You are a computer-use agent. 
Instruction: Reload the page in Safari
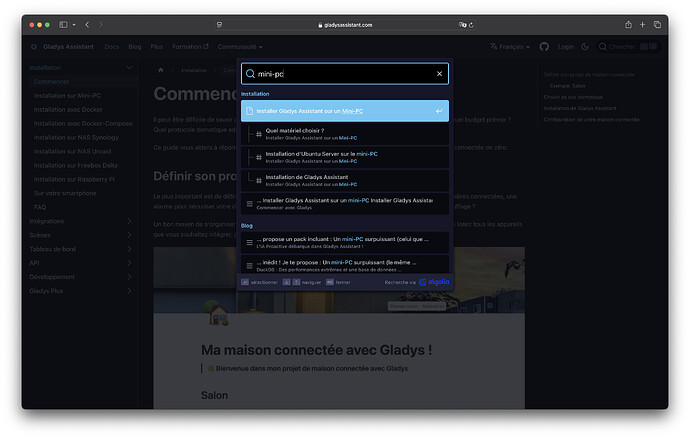(x=471, y=25)
